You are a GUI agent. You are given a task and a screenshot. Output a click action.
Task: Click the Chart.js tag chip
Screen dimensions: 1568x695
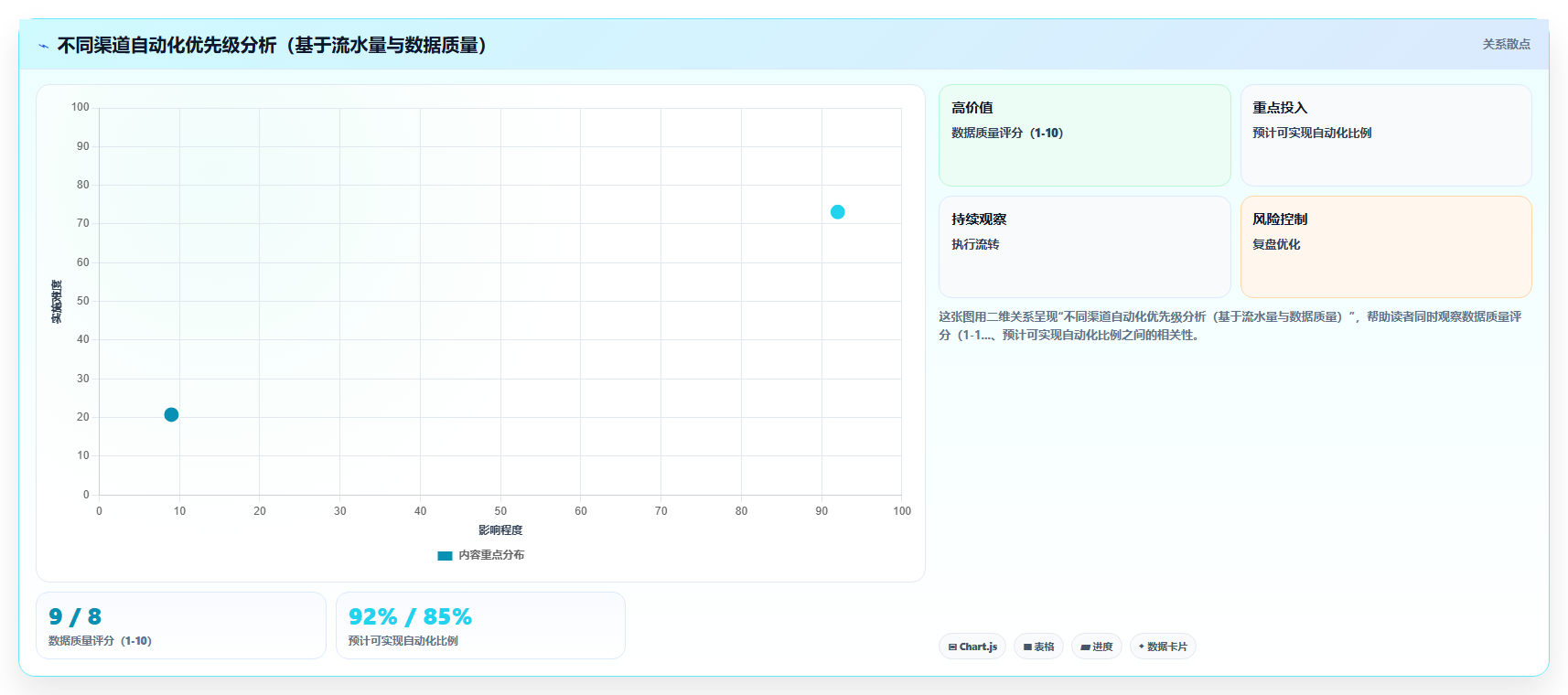pyautogui.click(x=972, y=647)
